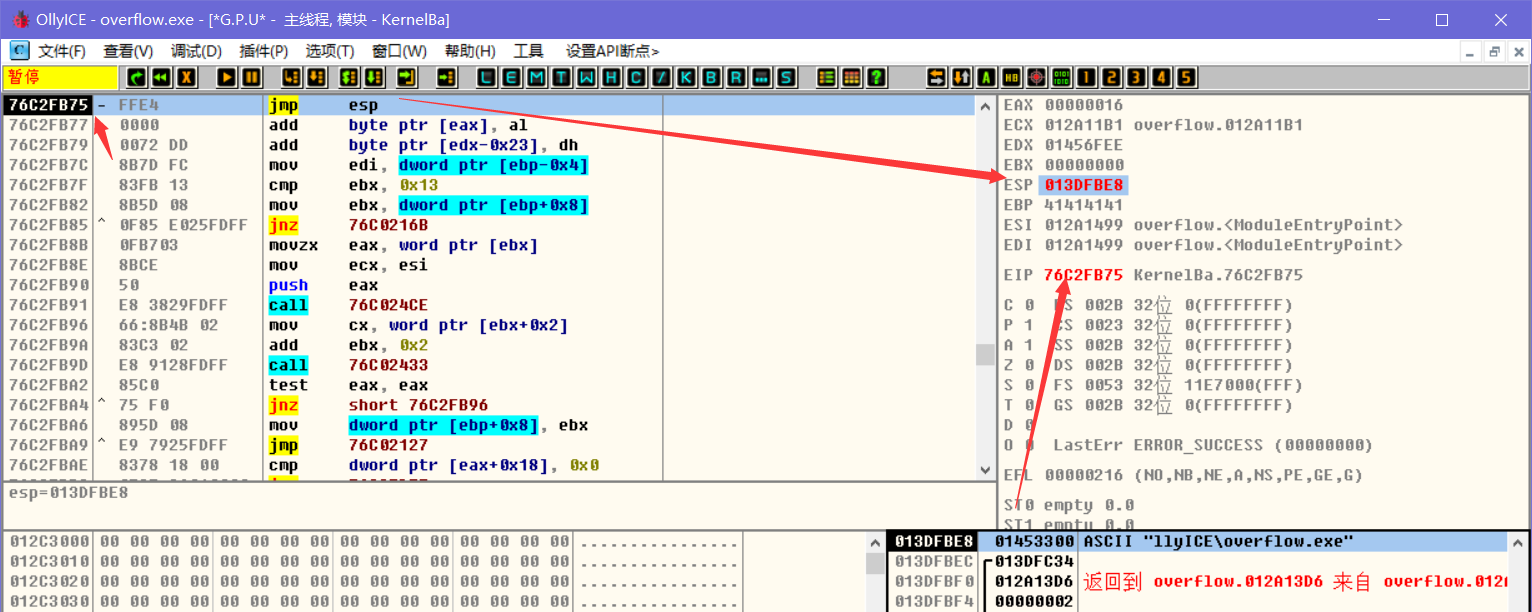Select EIP register value 76C2FB75
Image resolution: width=1532 pixels, height=612 pixels.
[x=1083, y=275]
